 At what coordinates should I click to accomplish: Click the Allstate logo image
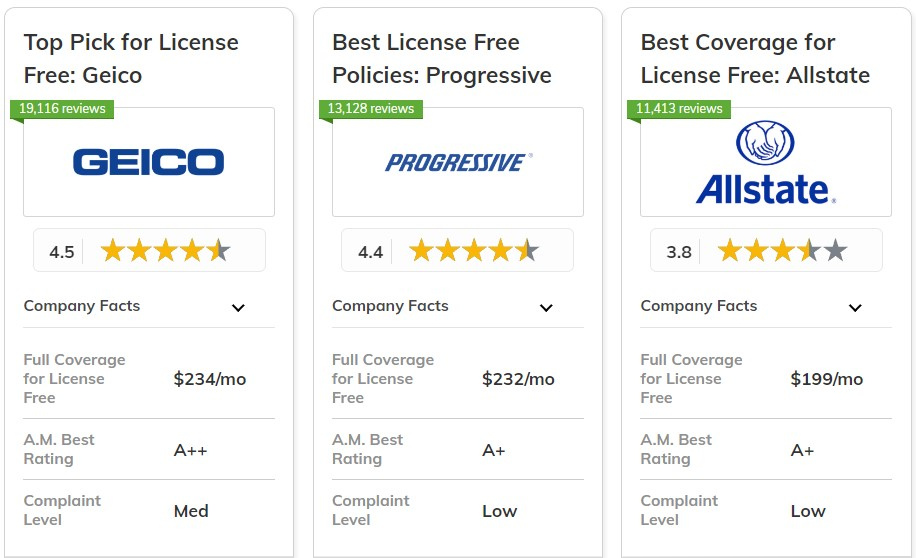pos(766,162)
